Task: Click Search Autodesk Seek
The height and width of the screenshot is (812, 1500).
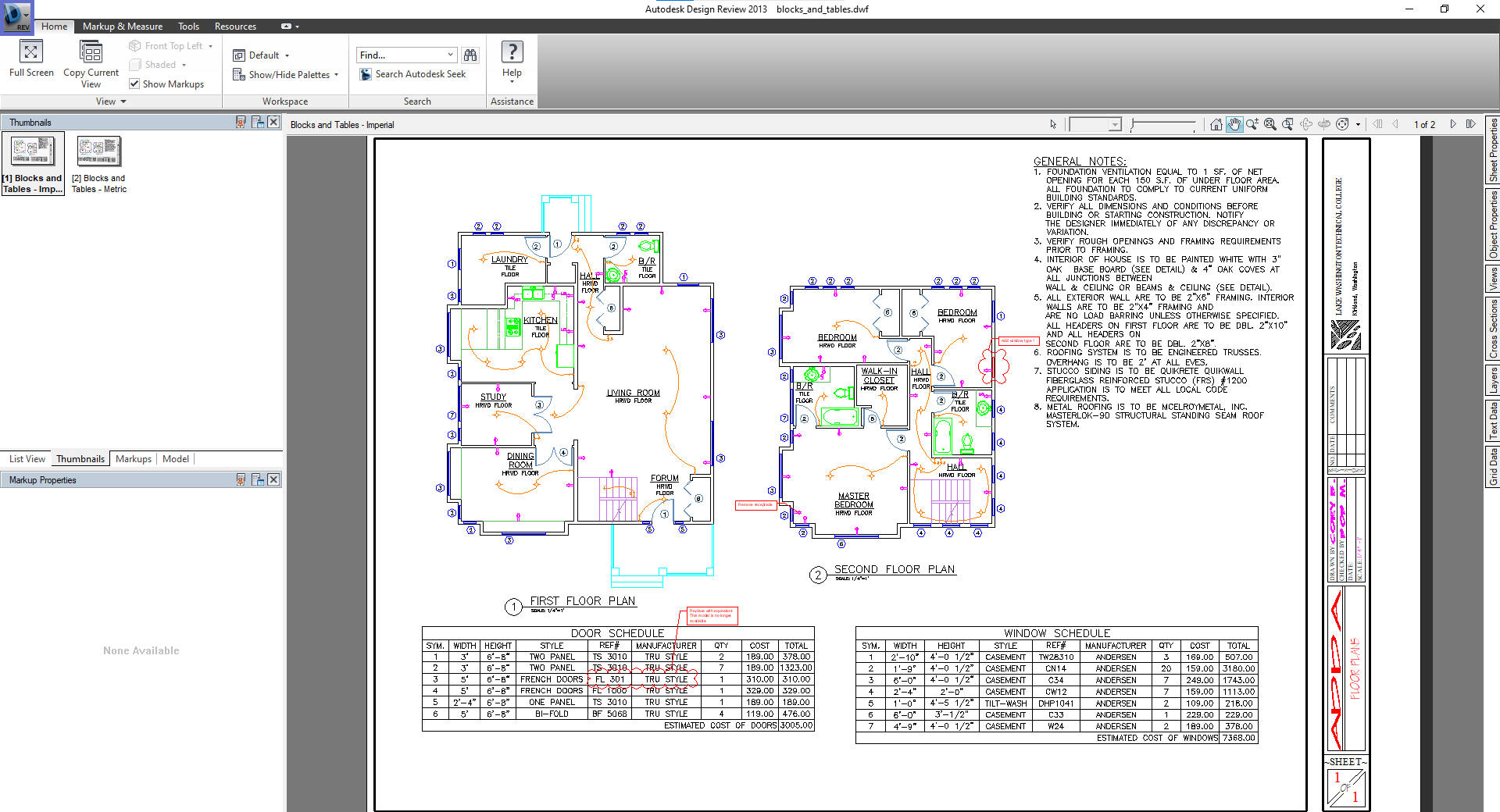Action: (412, 74)
